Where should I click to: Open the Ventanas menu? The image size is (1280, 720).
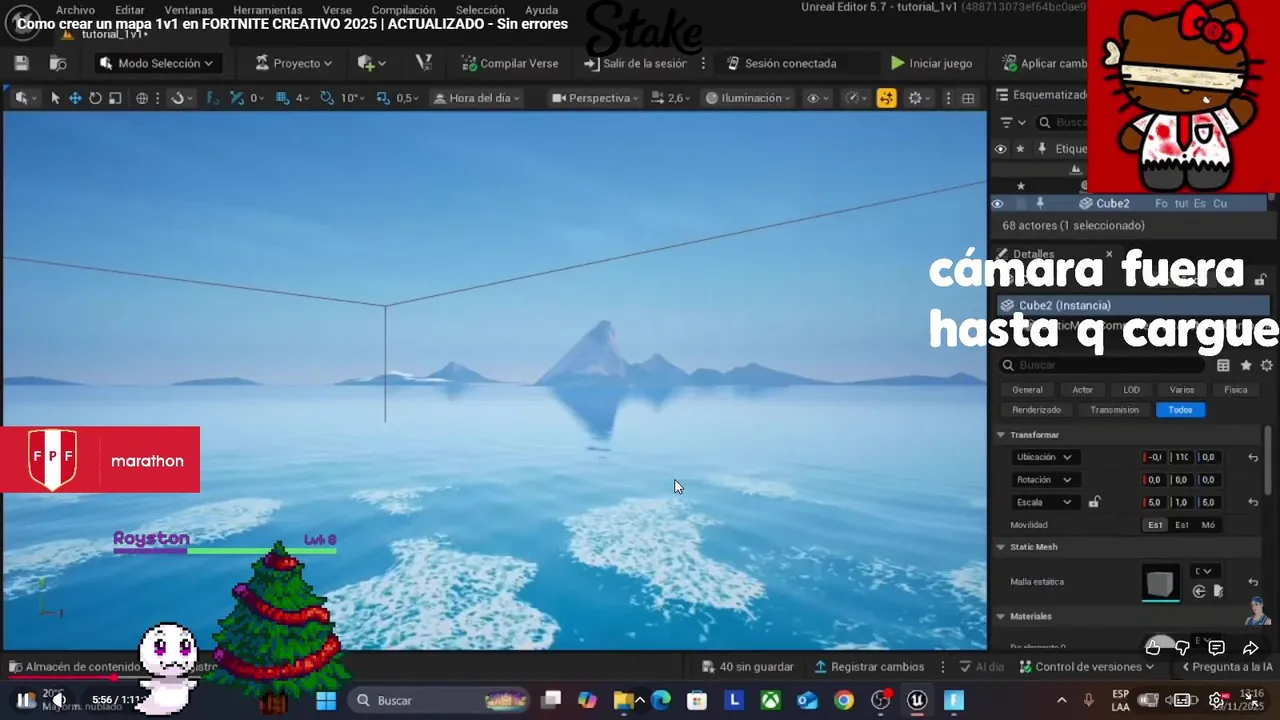(188, 10)
